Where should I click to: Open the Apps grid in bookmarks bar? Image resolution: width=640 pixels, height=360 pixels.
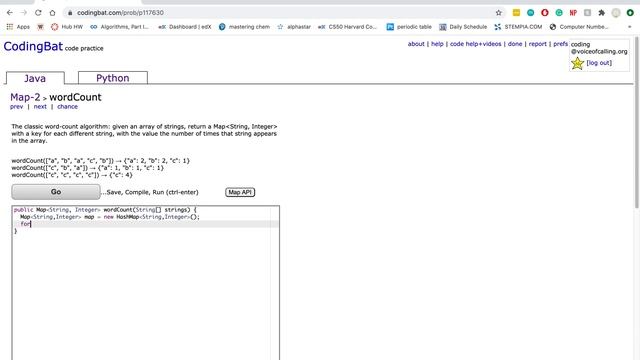(18, 27)
